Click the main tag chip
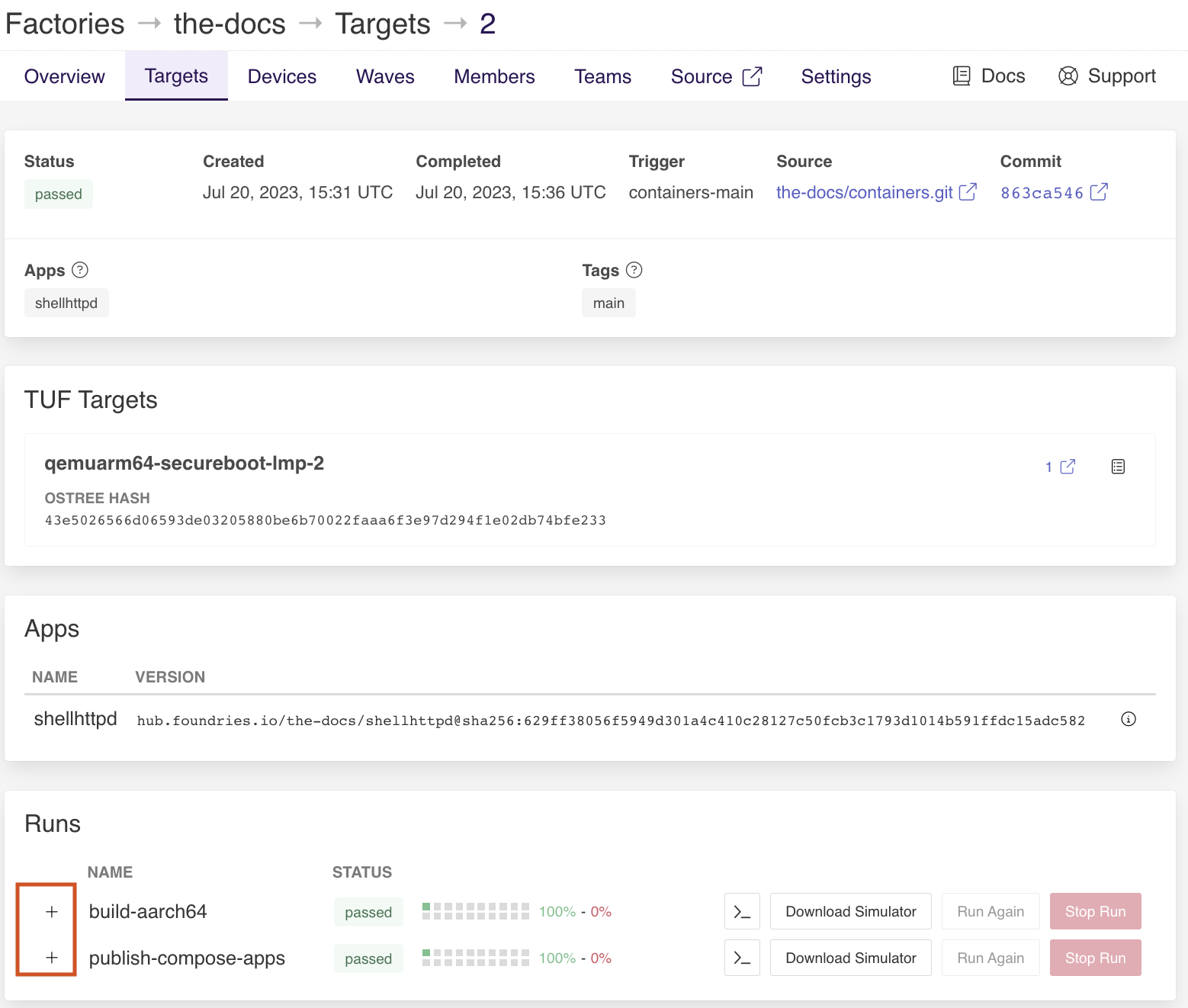The image size is (1188, 1008). point(608,303)
